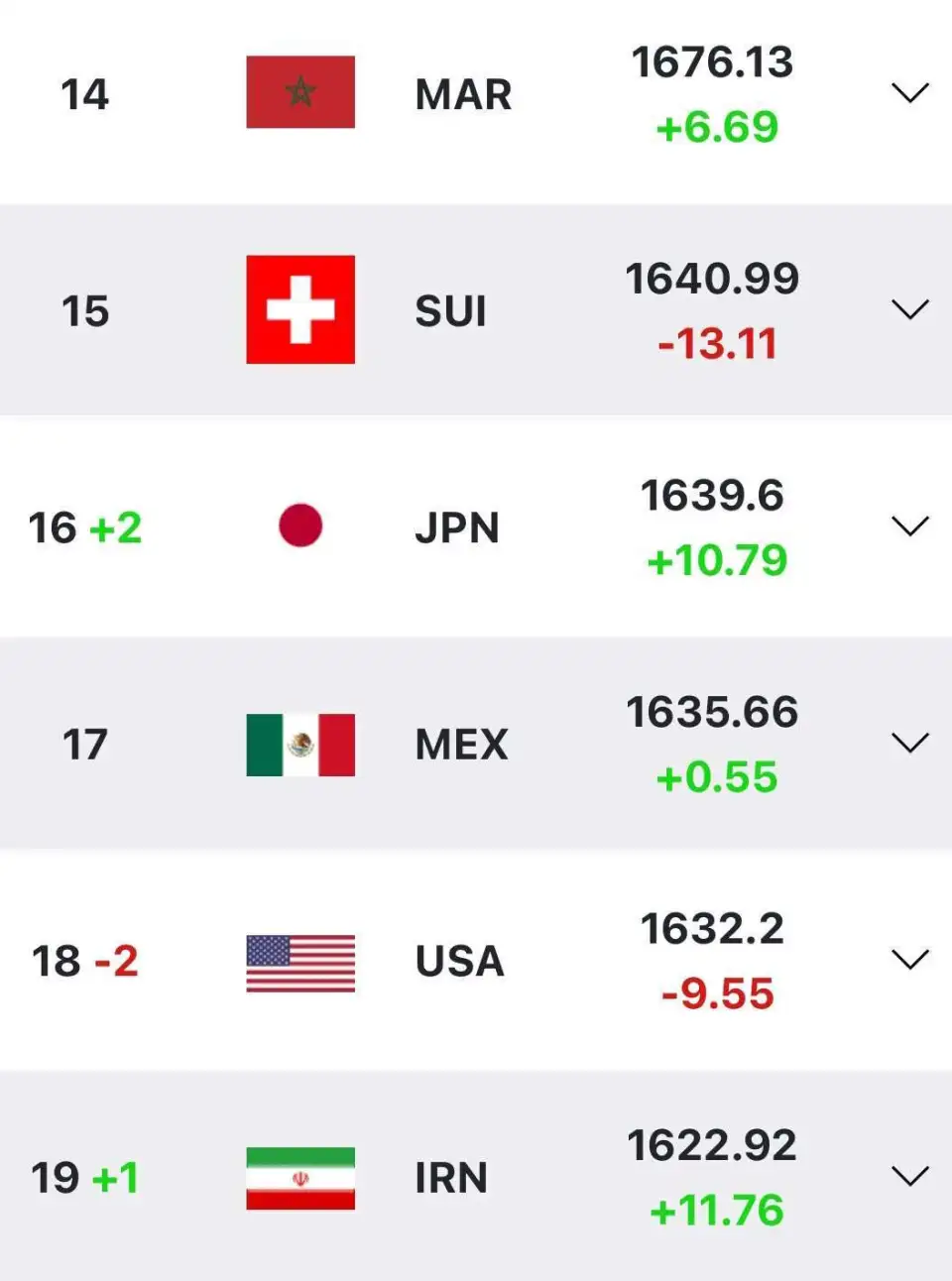Expand the MEX row chevron
This screenshot has height=1281, width=952.
[909, 743]
